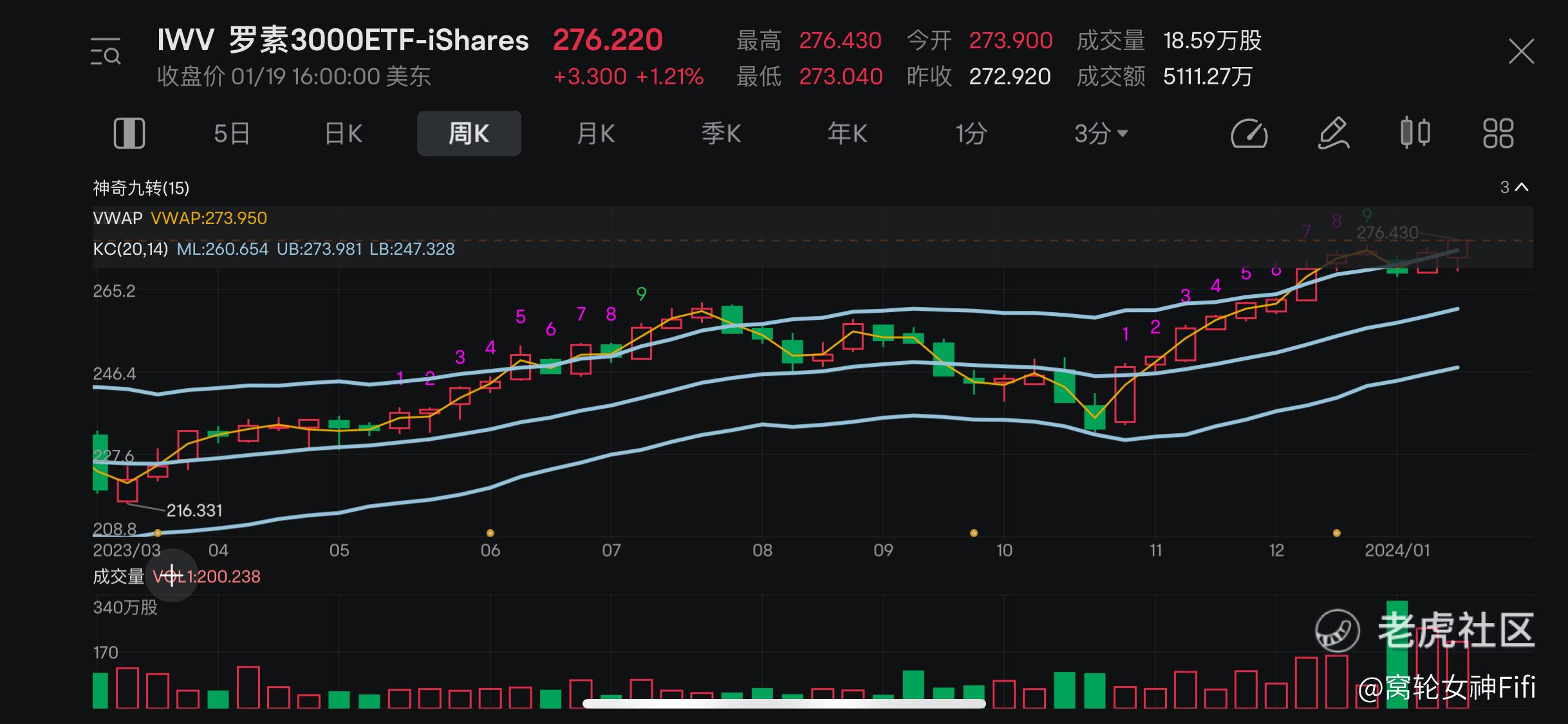This screenshot has height=724, width=1568.
Task: Tap the crosshair cursor button
Action: pyautogui.click(x=172, y=575)
